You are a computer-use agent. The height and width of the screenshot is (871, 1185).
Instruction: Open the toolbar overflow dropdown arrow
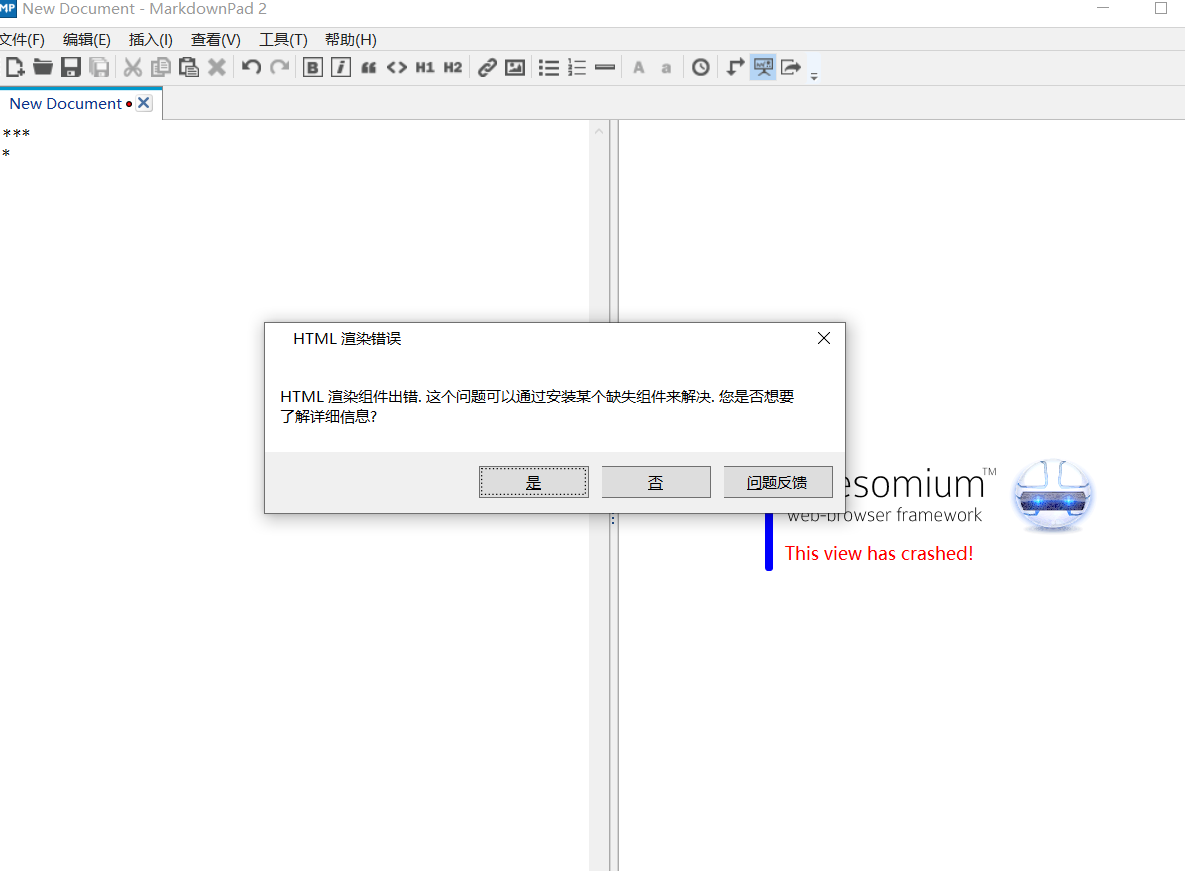point(814,71)
